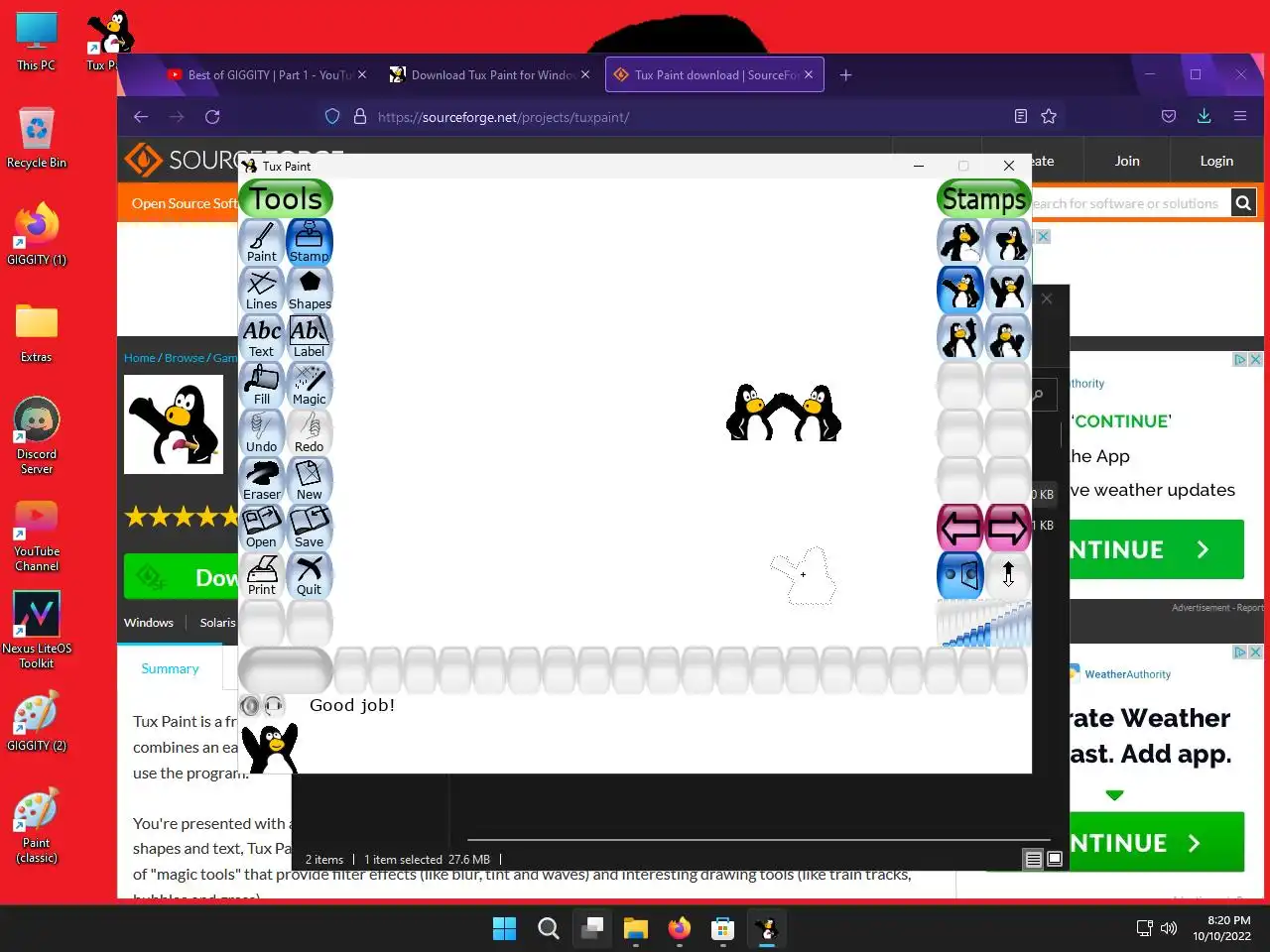Activate the Label tool
This screenshot has height=952, width=1270.
point(310,337)
